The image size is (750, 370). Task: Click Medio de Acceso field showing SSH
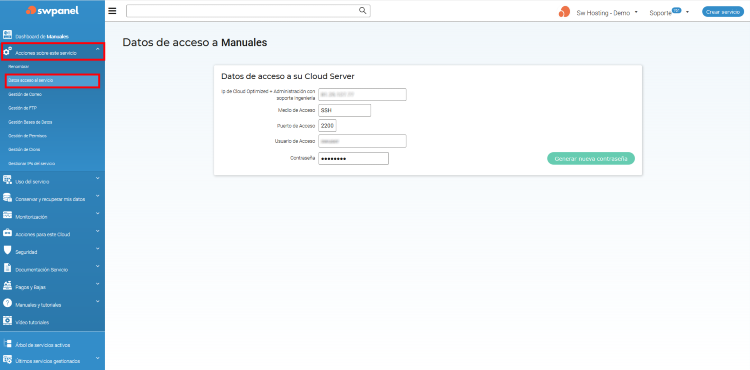(x=344, y=110)
